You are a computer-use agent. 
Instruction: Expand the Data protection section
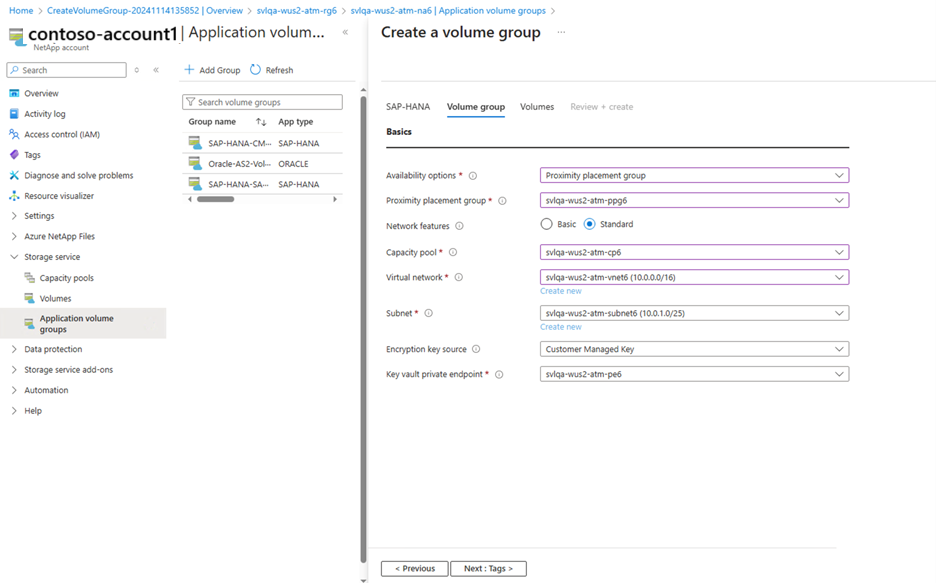tap(53, 349)
